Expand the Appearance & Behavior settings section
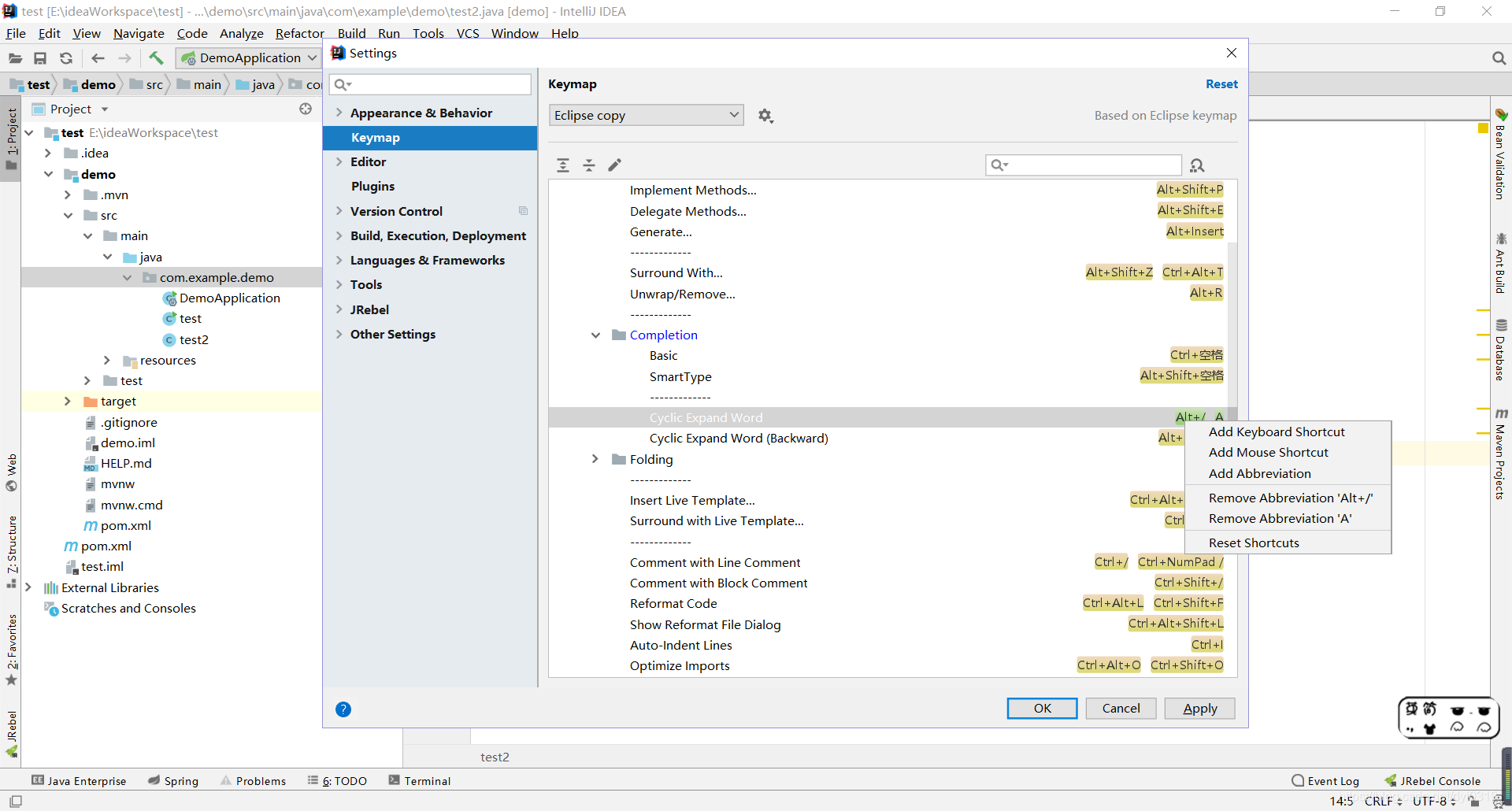The width and height of the screenshot is (1512, 811). pos(339,113)
